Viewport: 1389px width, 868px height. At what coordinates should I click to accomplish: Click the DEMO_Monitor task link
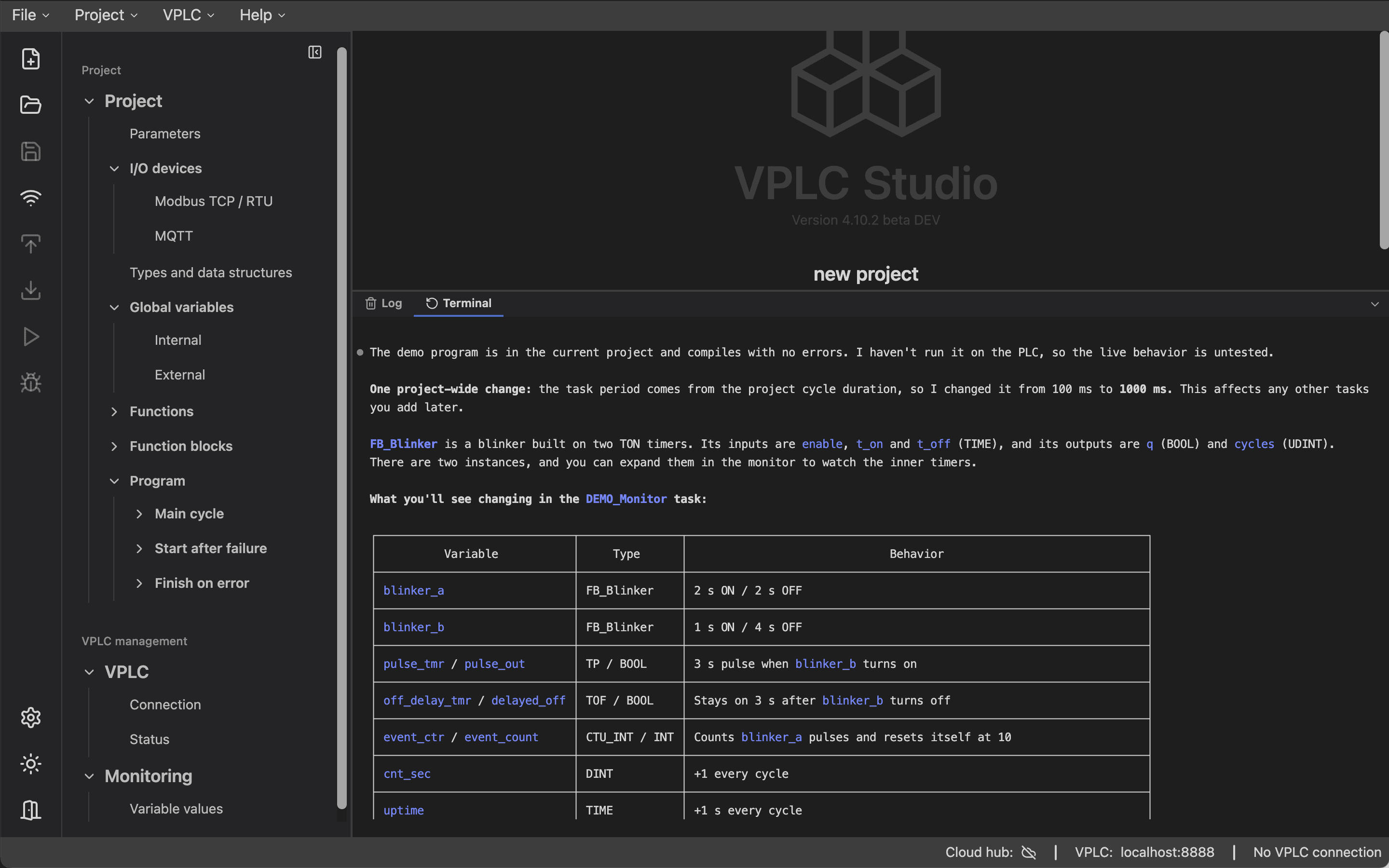pyautogui.click(x=626, y=499)
